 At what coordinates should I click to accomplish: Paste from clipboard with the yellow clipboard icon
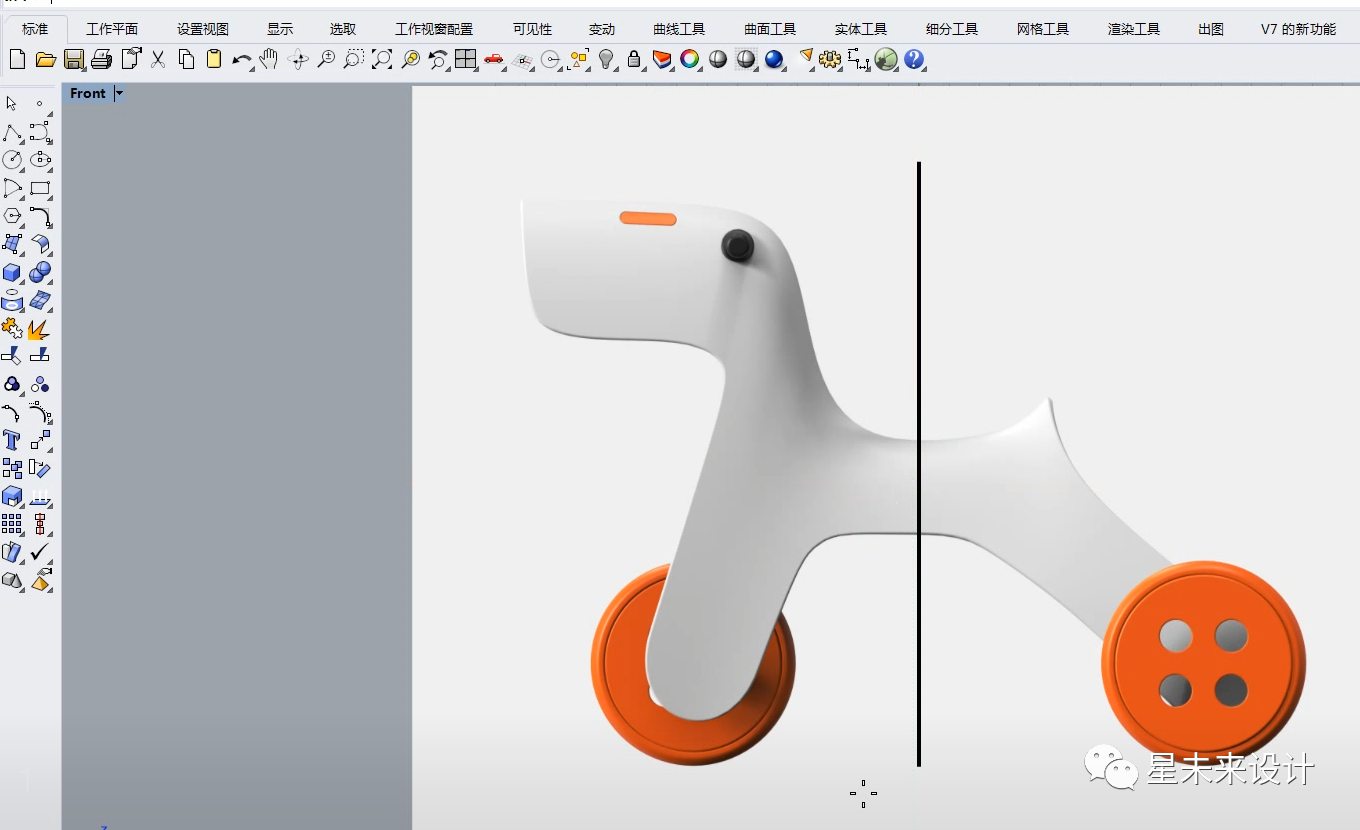click(214, 60)
